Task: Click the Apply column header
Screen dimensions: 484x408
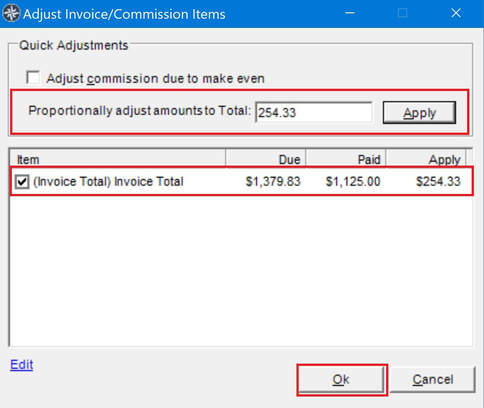Action: coord(426,159)
